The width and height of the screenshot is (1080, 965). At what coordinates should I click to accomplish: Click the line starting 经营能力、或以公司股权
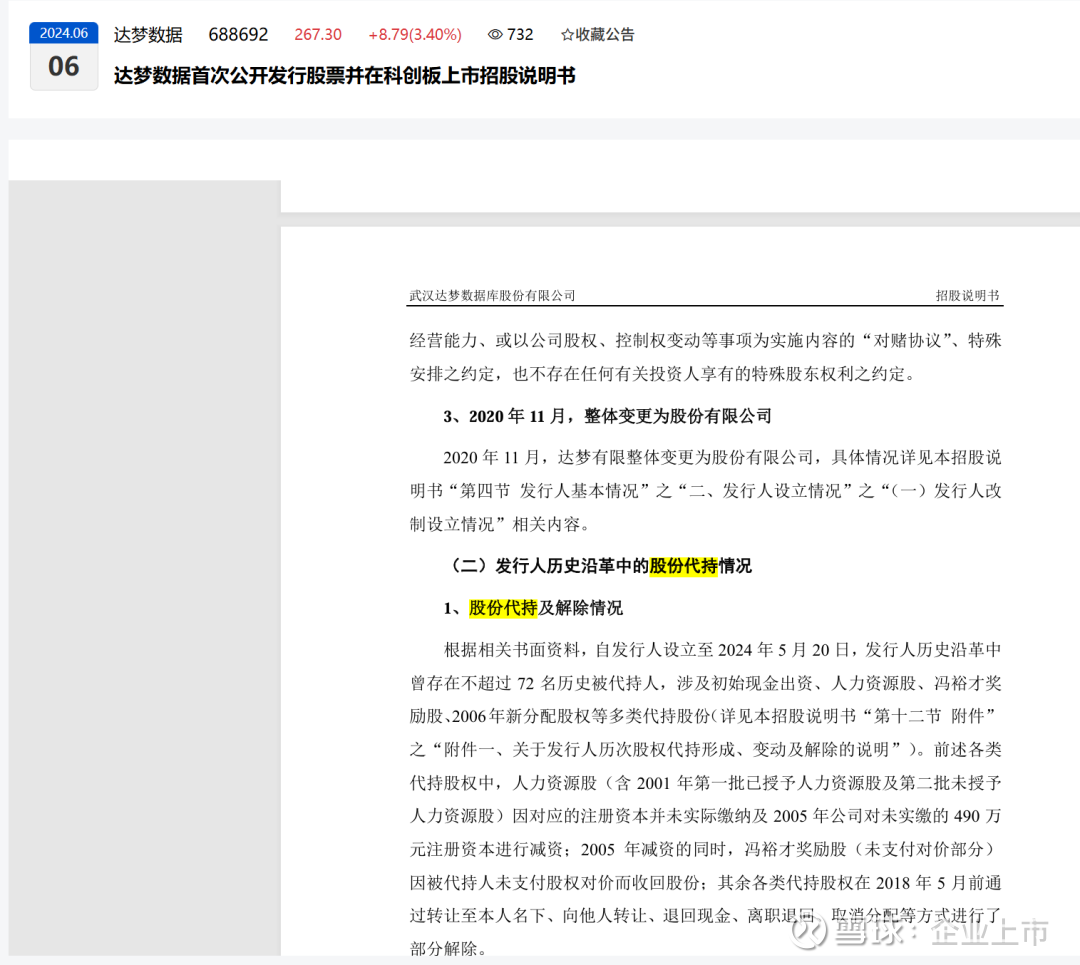coord(705,341)
